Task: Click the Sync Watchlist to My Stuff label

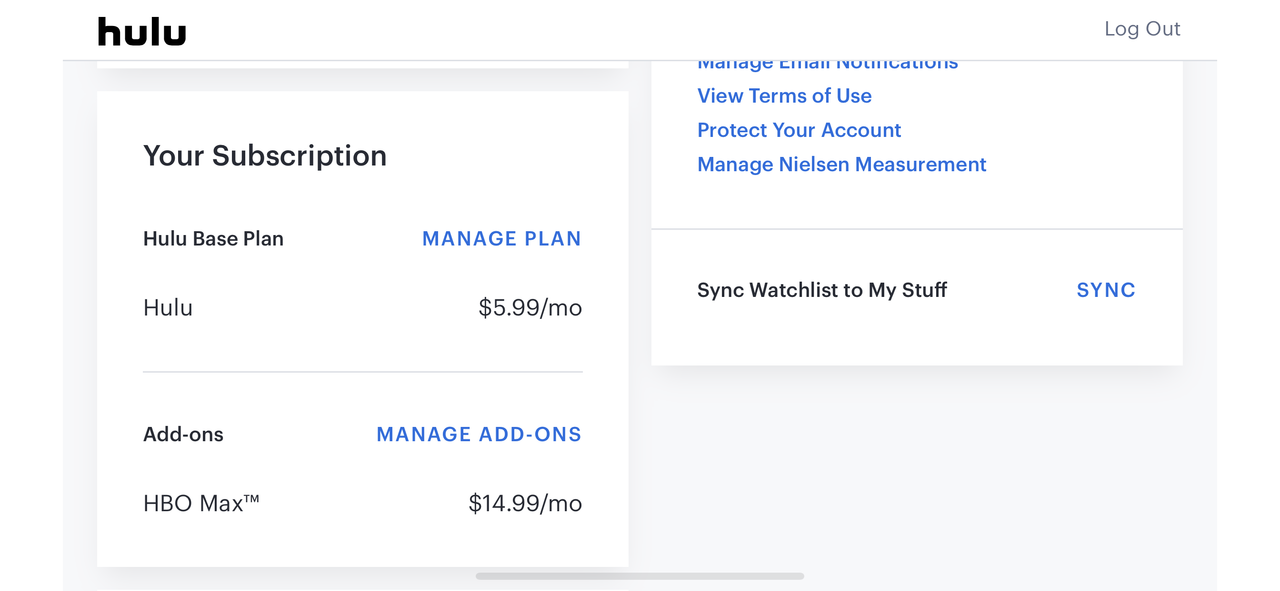Action: coord(822,290)
